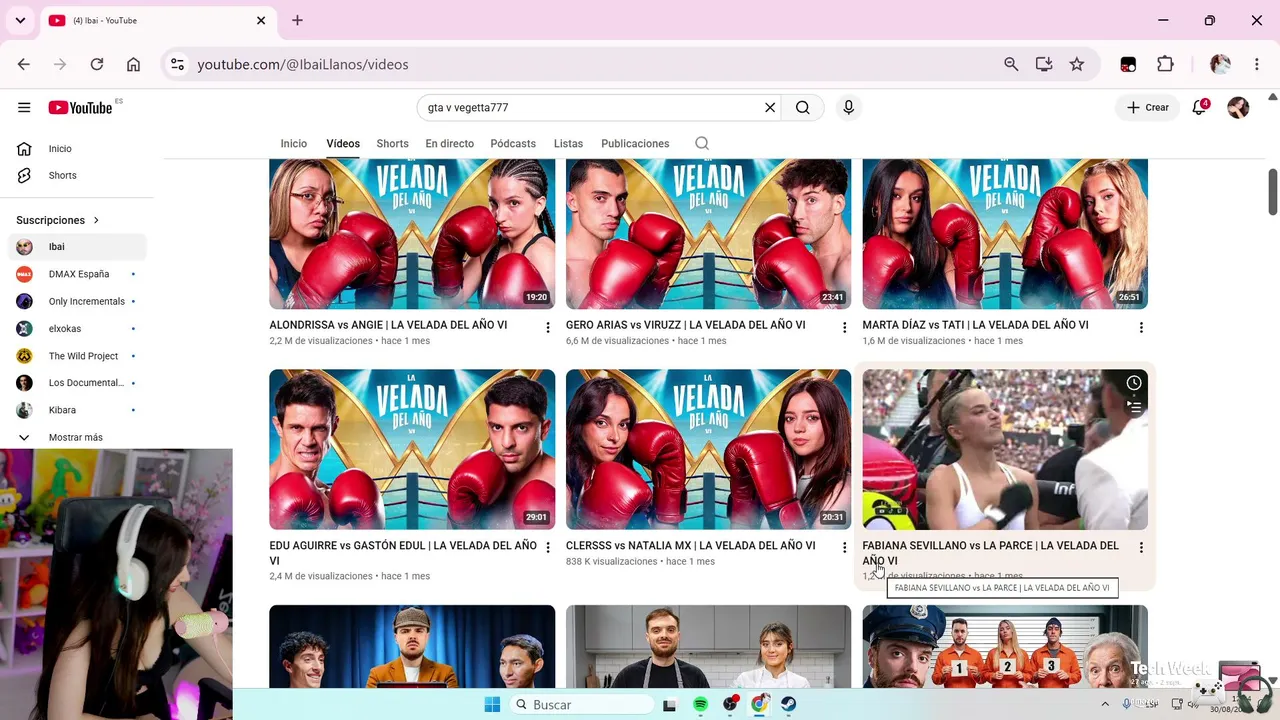1280x720 pixels.
Task: Open the Pódcasts channel tab
Action: [513, 144]
